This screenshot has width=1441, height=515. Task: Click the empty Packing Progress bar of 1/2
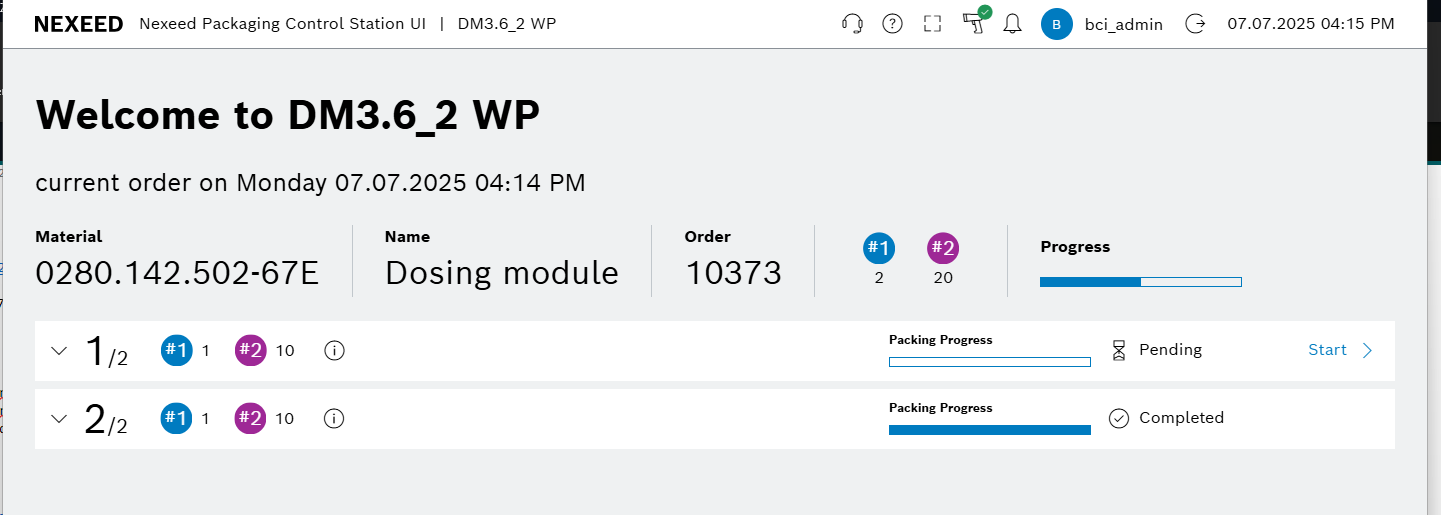[x=989, y=362]
